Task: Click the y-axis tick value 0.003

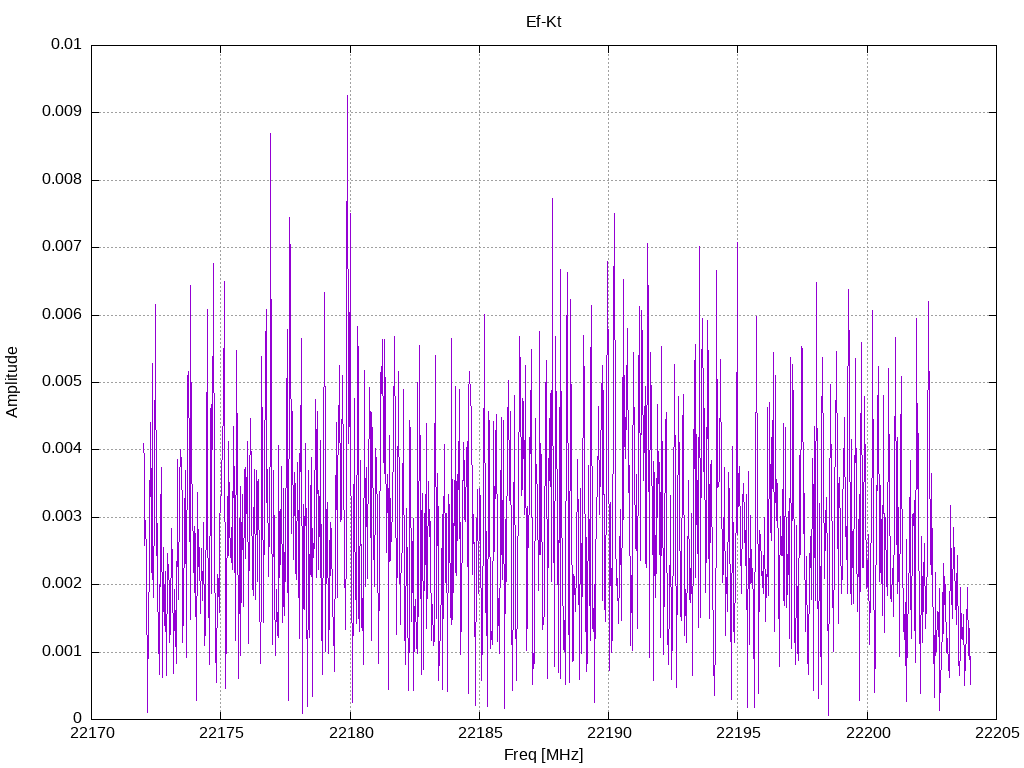Action: (x=62, y=517)
